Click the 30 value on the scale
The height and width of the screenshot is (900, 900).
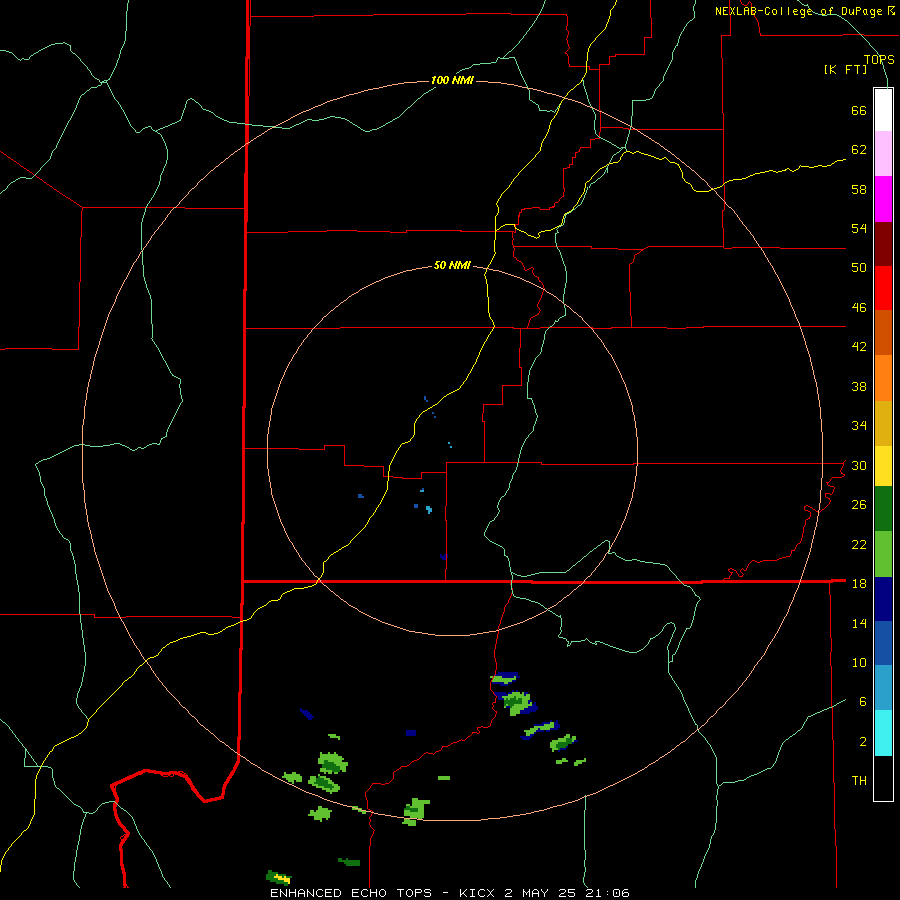pos(859,465)
